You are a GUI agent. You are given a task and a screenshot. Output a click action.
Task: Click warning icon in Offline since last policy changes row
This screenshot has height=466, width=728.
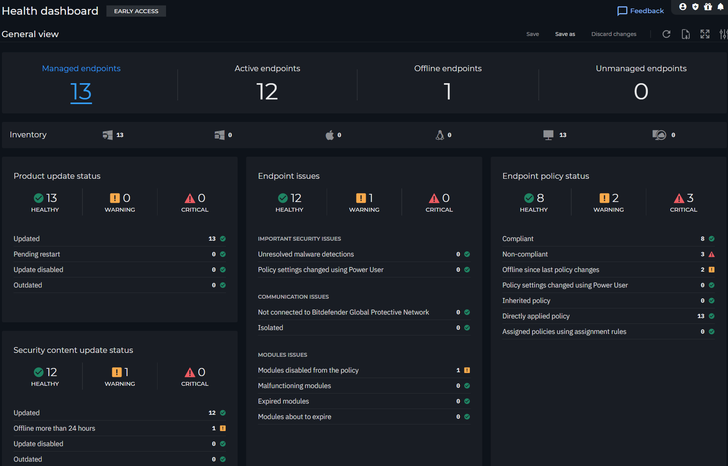pos(712,270)
